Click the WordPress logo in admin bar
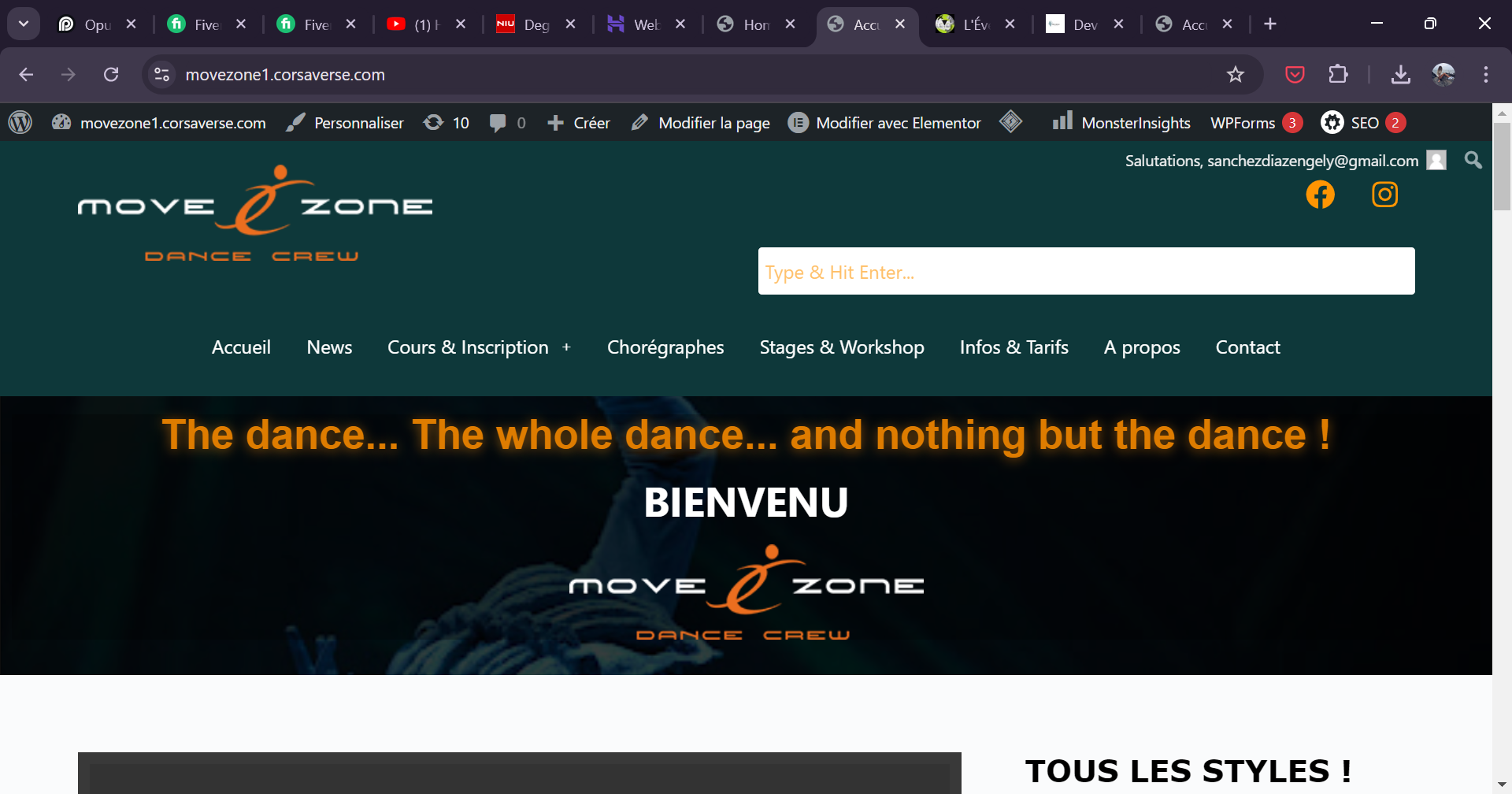Screen dimensions: 1512x794 20,123
